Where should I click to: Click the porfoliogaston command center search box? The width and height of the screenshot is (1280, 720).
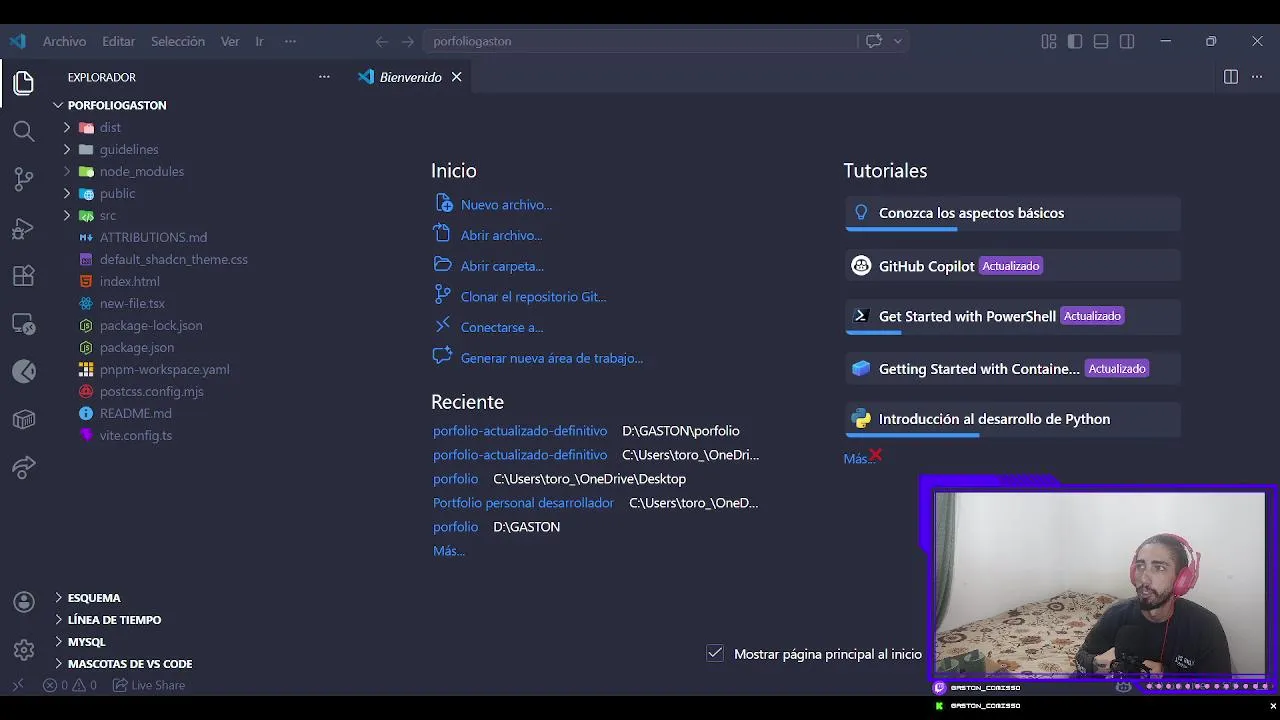click(x=640, y=41)
